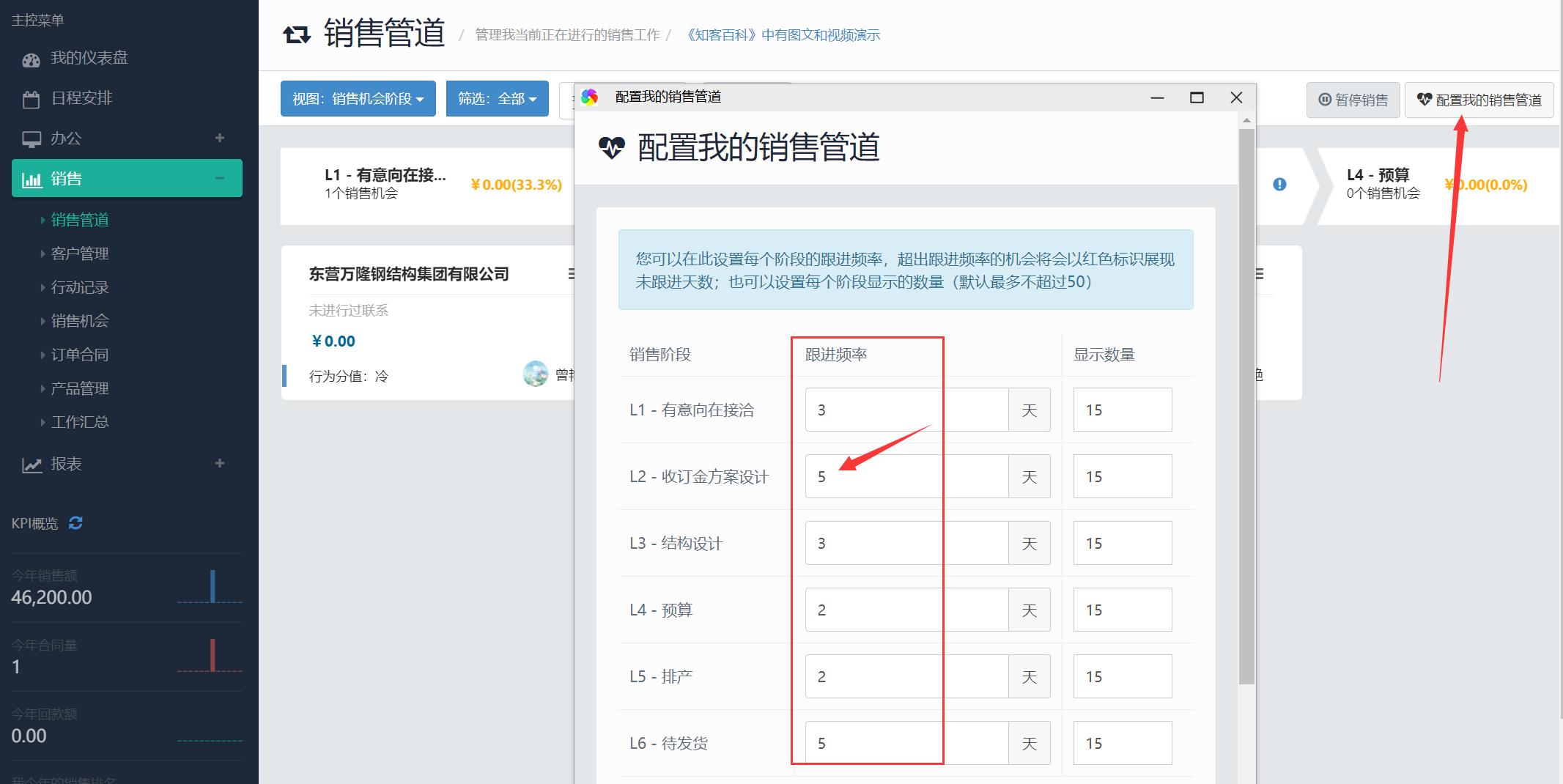Click the avatar on 东营万隆 card
The image size is (1563, 784).
536,374
